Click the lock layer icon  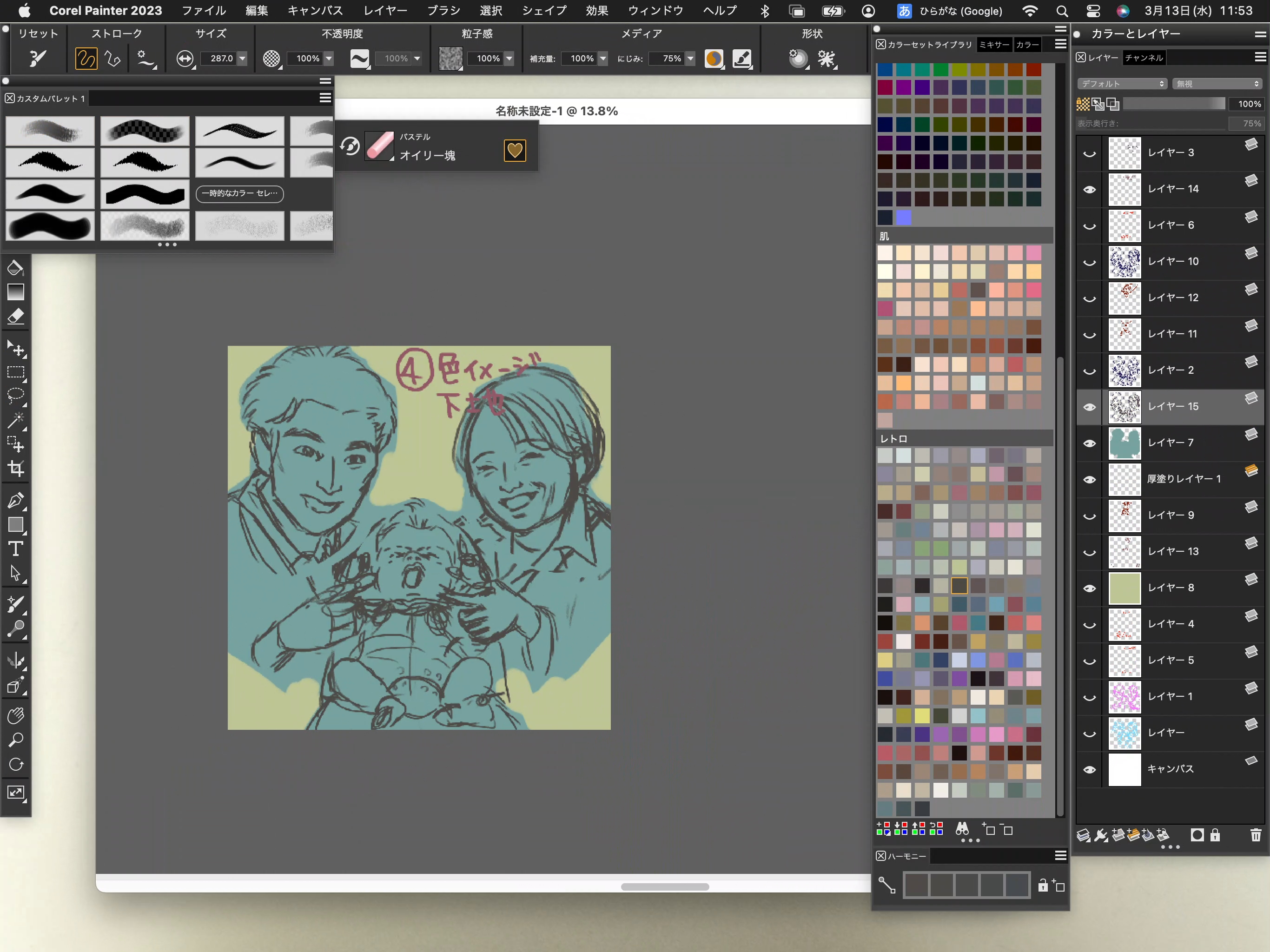[1215, 834]
